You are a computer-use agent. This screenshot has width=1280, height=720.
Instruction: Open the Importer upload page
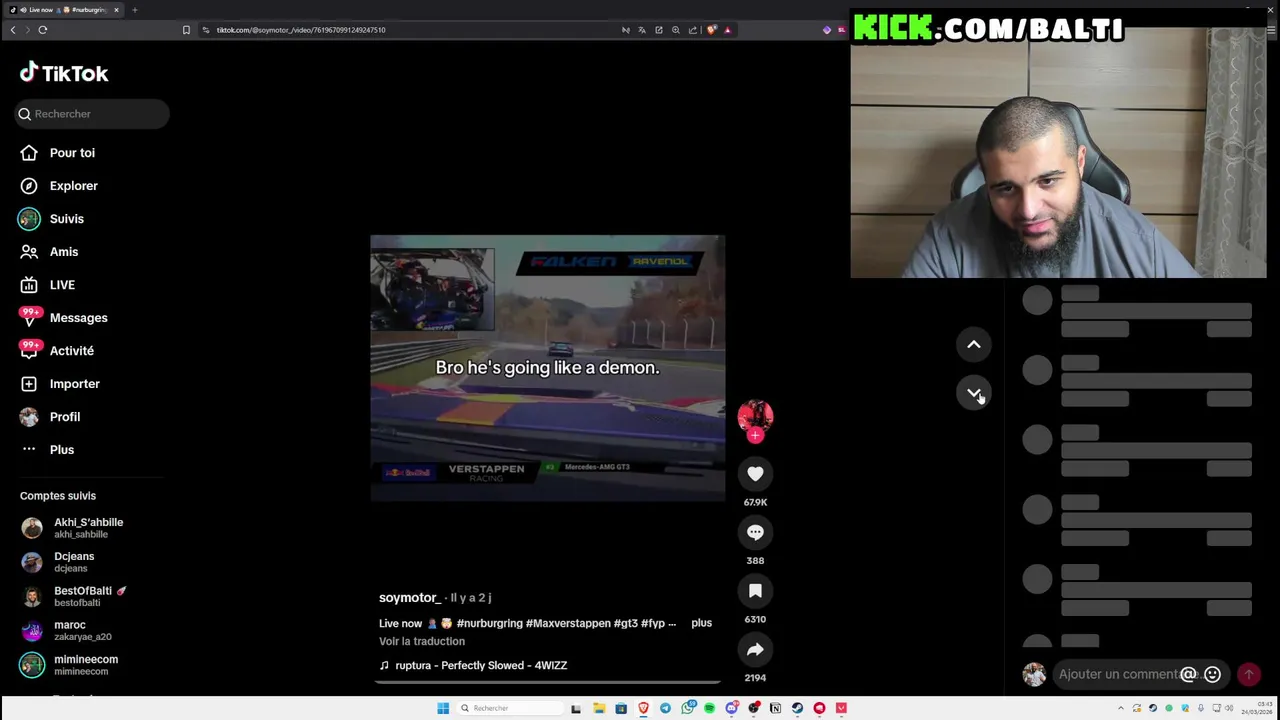(60, 384)
